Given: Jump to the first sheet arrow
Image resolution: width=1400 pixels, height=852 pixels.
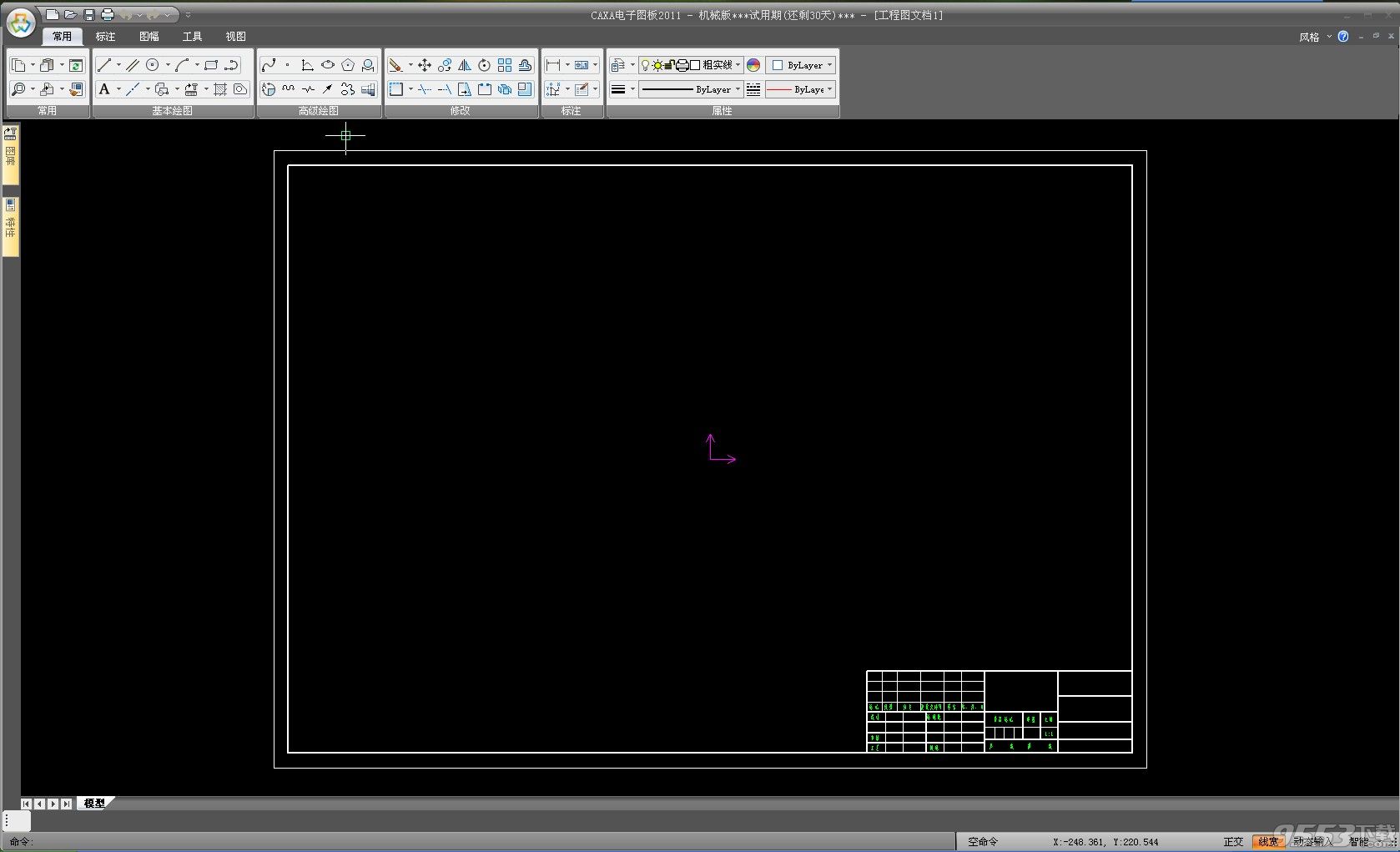Looking at the screenshot, I should (x=27, y=804).
